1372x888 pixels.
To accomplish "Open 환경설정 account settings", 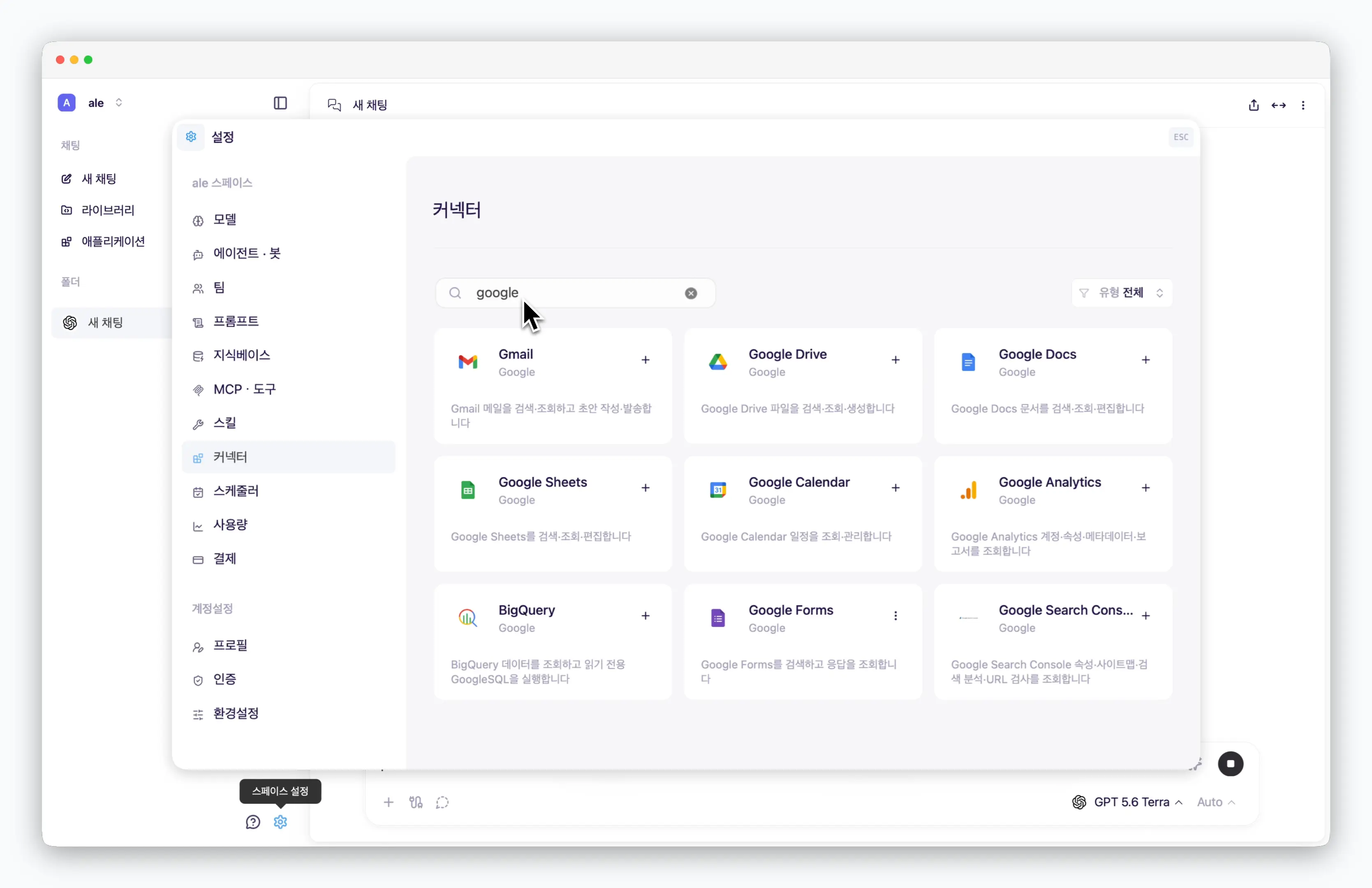I will pyautogui.click(x=288, y=713).
